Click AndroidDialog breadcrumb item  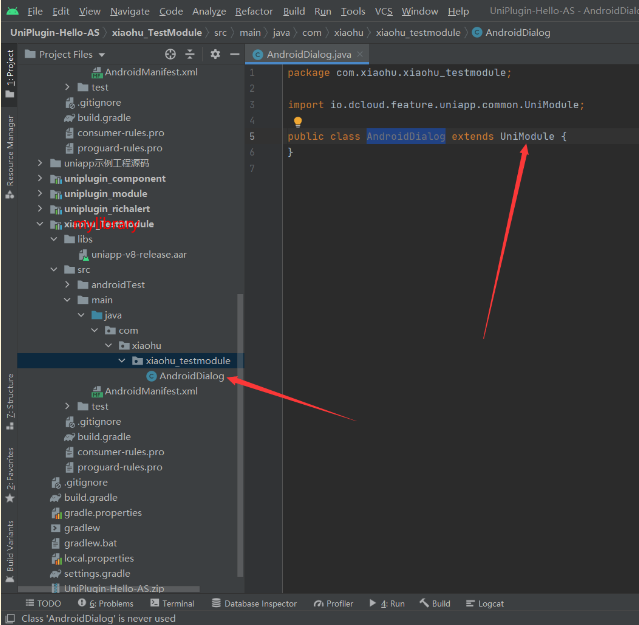pos(511,33)
